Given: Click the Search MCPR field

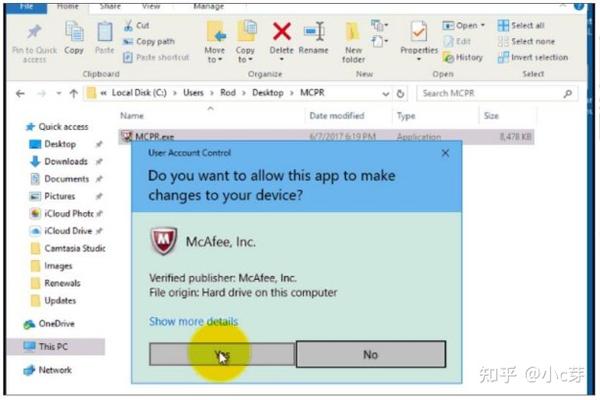Looking at the screenshot, I should (x=496, y=93).
